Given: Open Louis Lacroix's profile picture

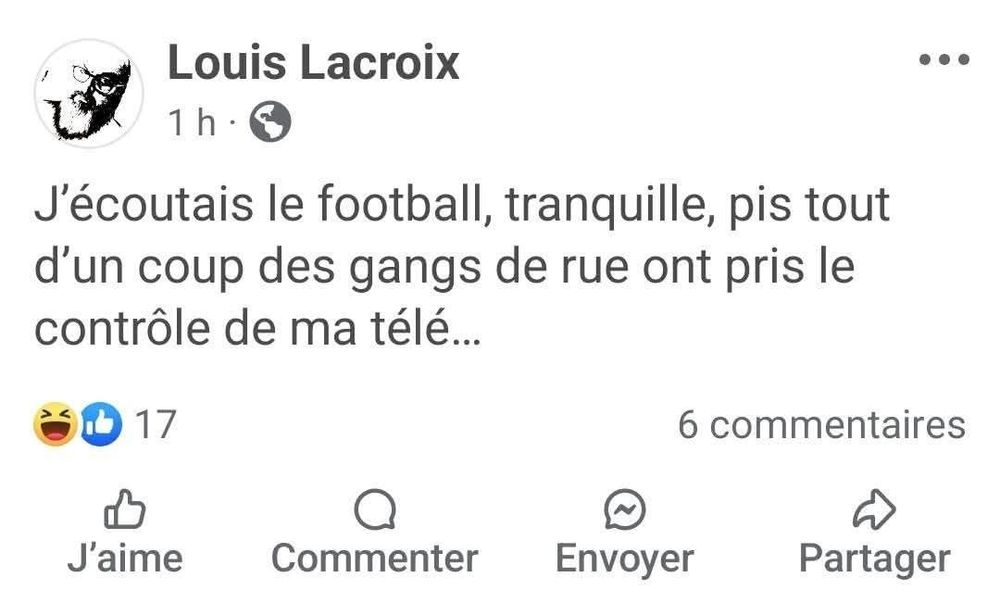Looking at the screenshot, I should pos(89,94).
